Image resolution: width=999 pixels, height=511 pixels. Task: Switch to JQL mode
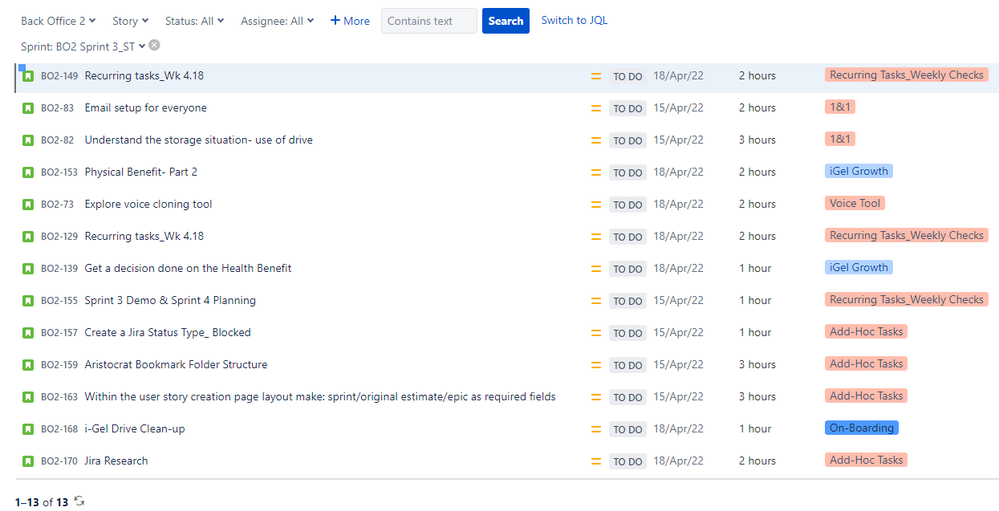click(x=574, y=20)
